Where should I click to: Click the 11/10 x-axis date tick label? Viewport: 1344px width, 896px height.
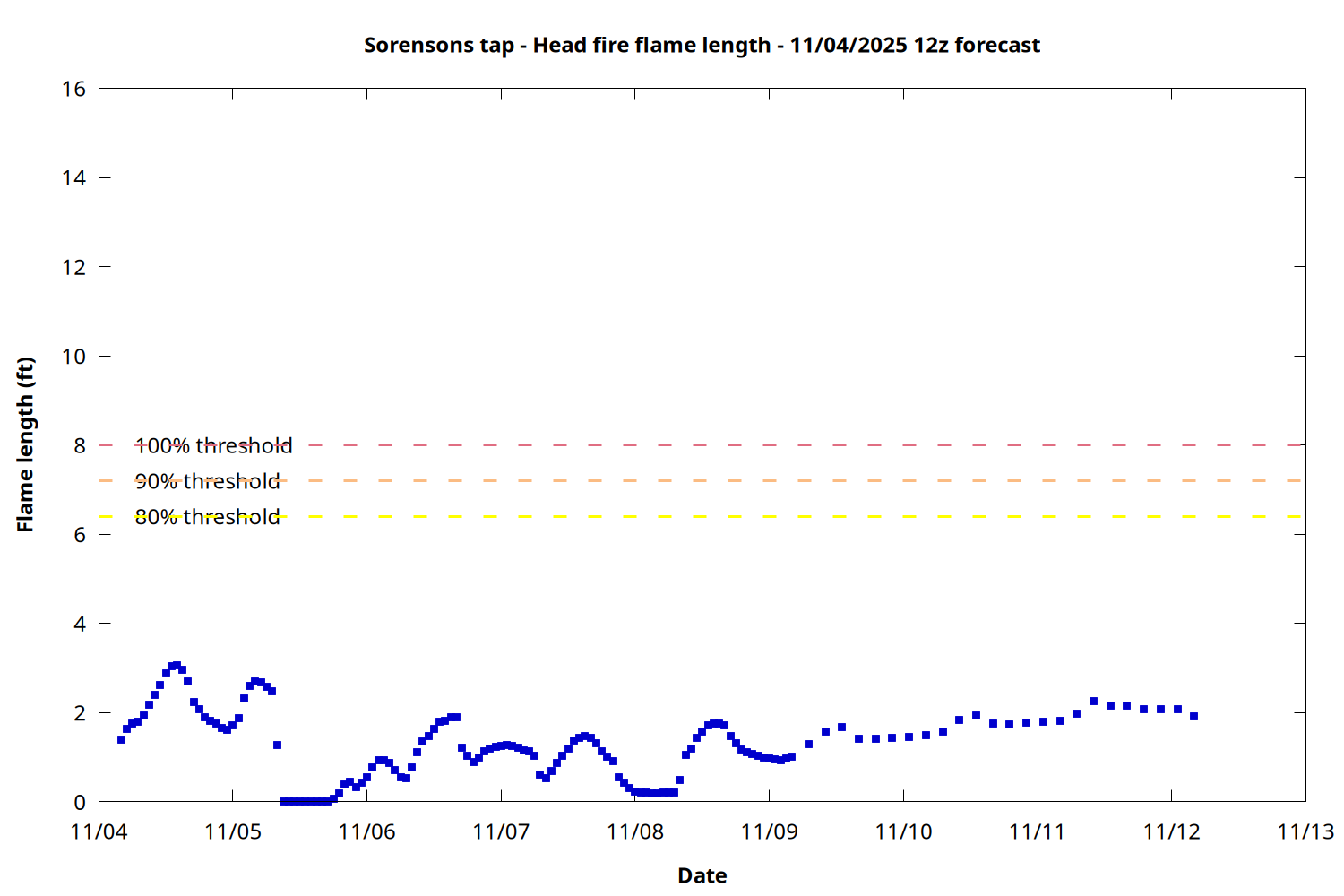(903, 831)
